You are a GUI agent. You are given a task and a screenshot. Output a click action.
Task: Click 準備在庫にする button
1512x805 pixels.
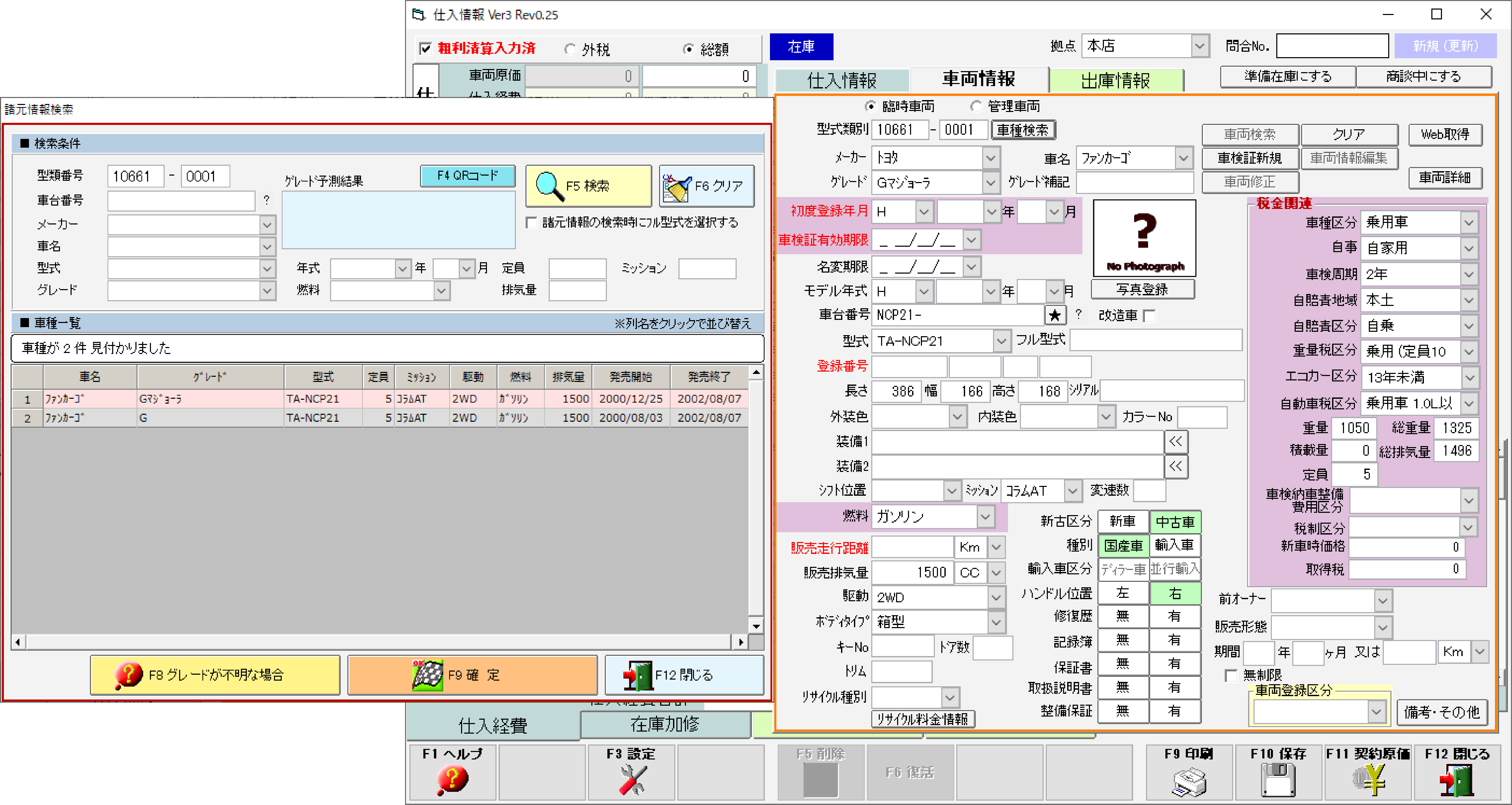tap(1288, 76)
